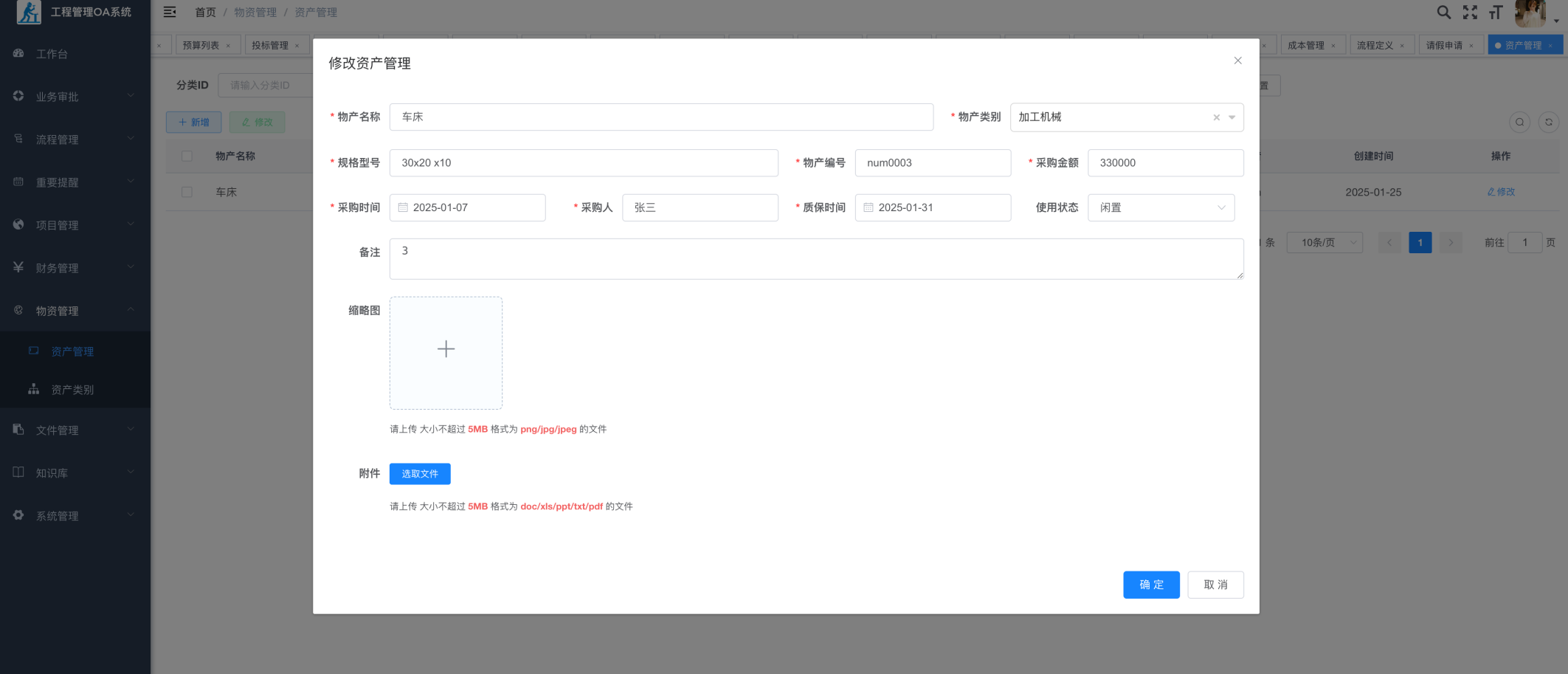Switch to the 成本管理 tab
The width and height of the screenshot is (1568, 674).
coord(1305,46)
